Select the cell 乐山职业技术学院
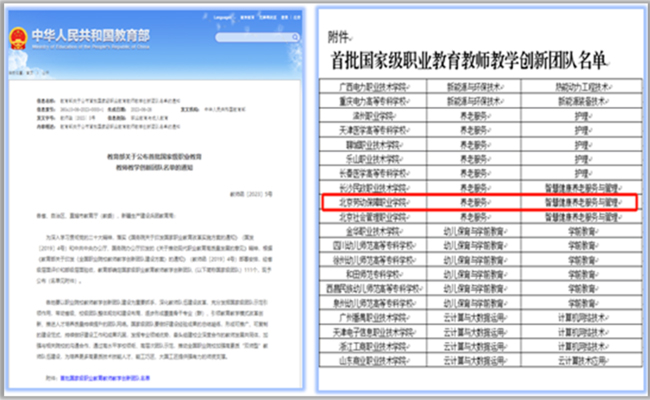 (x=373, y=159)
